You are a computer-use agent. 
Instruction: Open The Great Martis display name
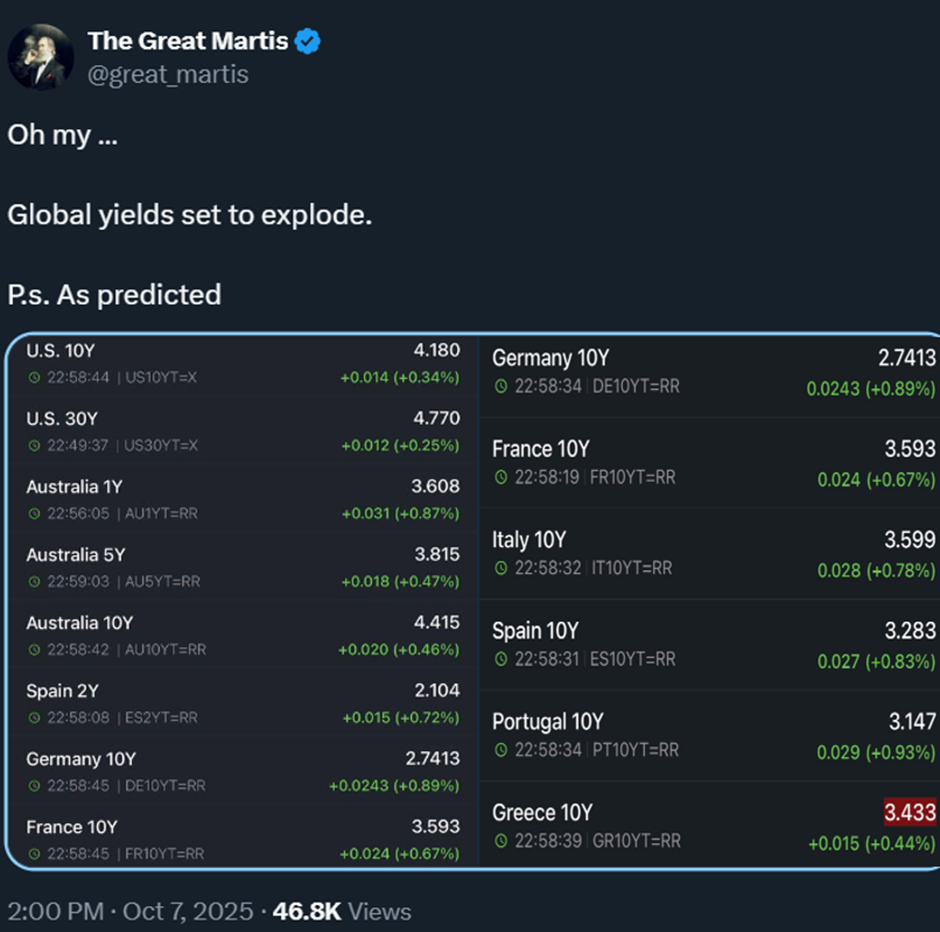point(187,41)
